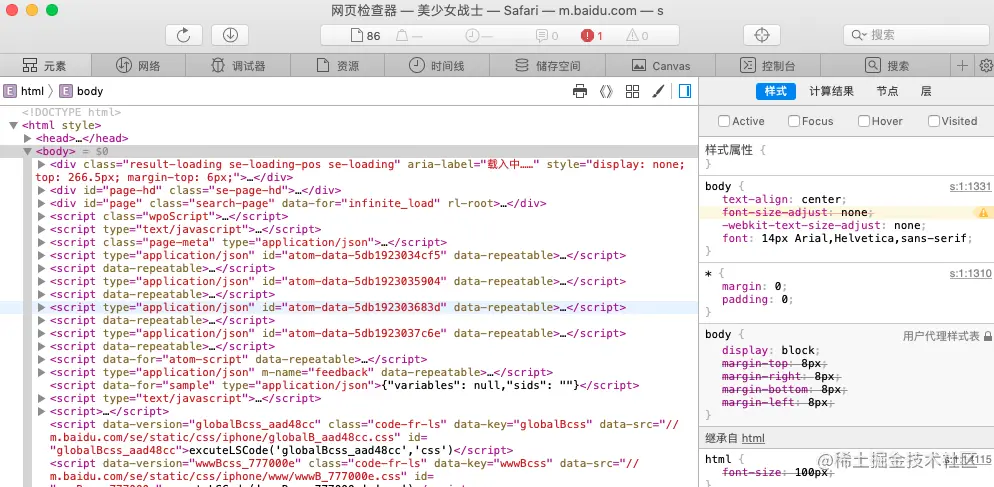Click the warnings triangle indicator
The height and width of the screenshot is (487, 994).
(637, 36)
